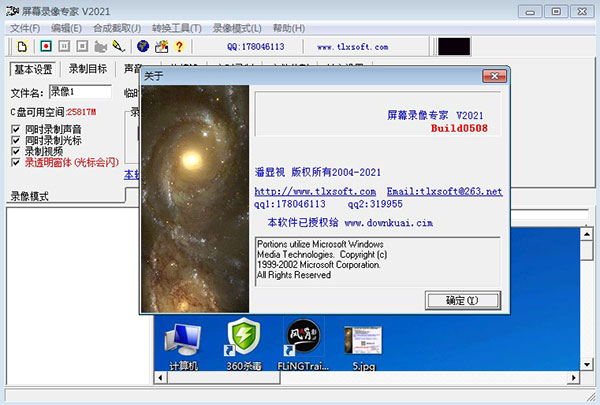
Task: Switch to the 录制目标 tab
Action: 88,69
